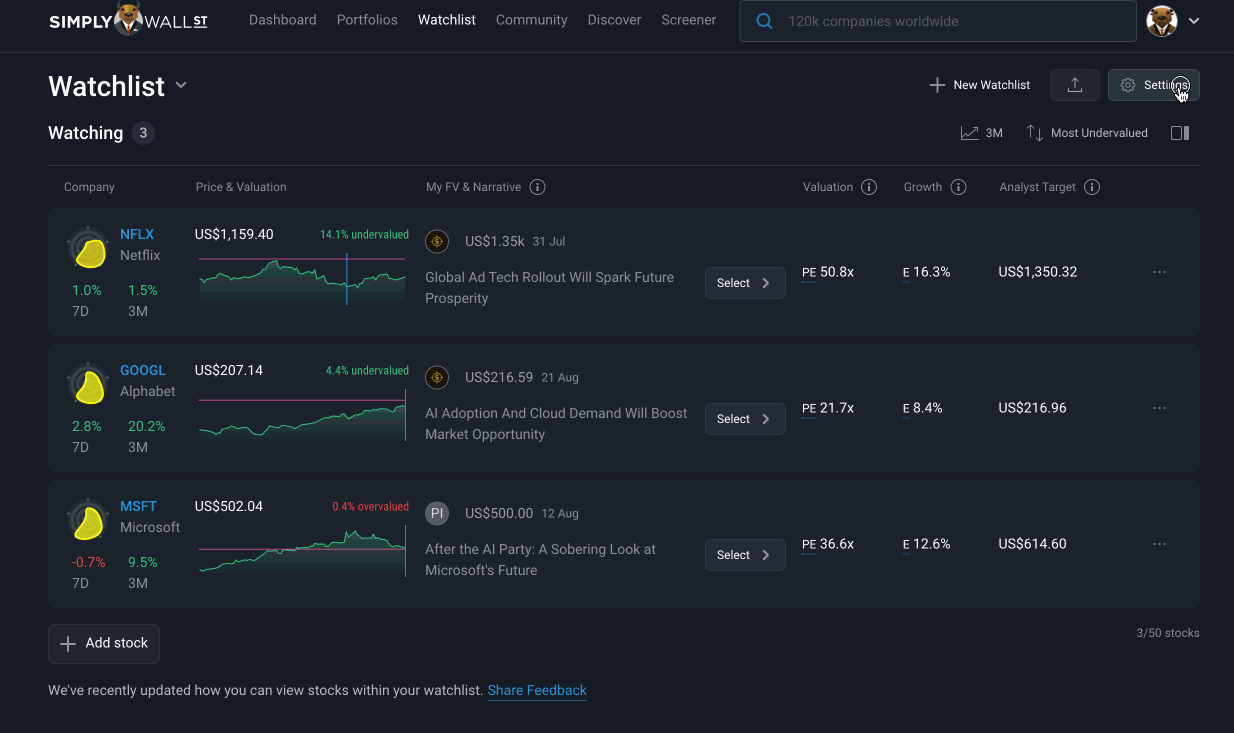
Task: Open the 3M chart period selector
Action: (982, 133)
